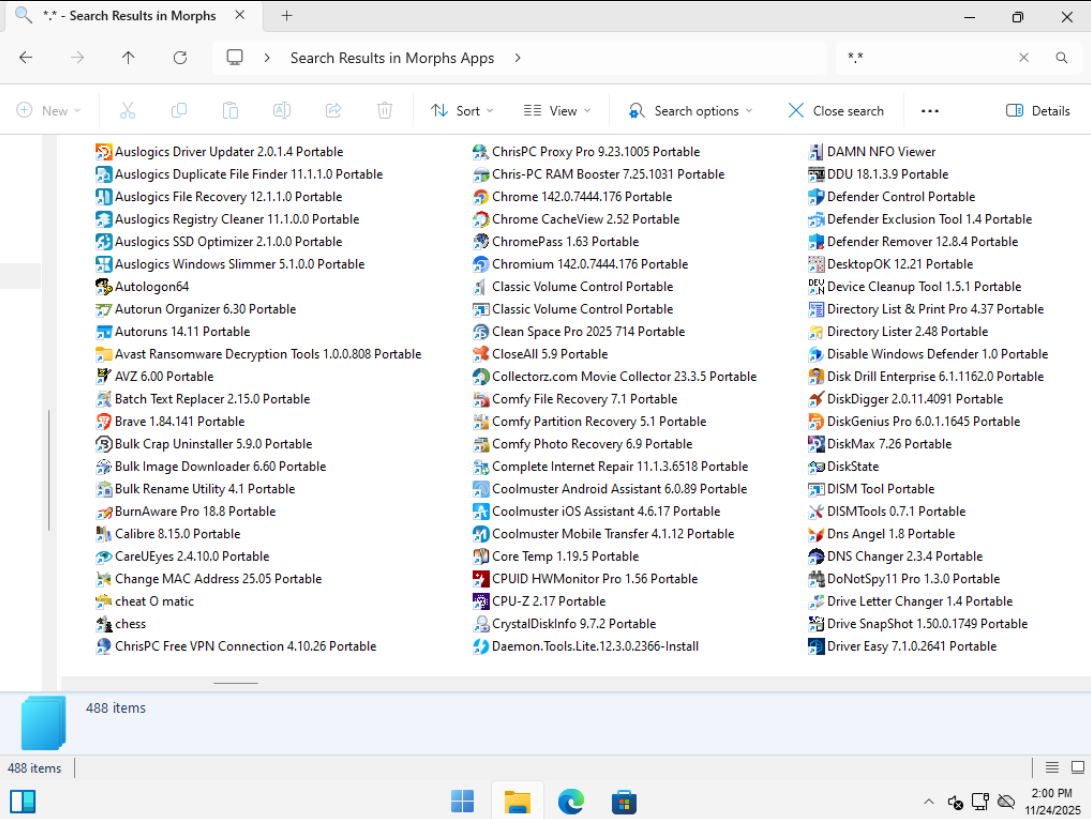
Task: Switch to details list view in status bar
Action: (1052, 768)
